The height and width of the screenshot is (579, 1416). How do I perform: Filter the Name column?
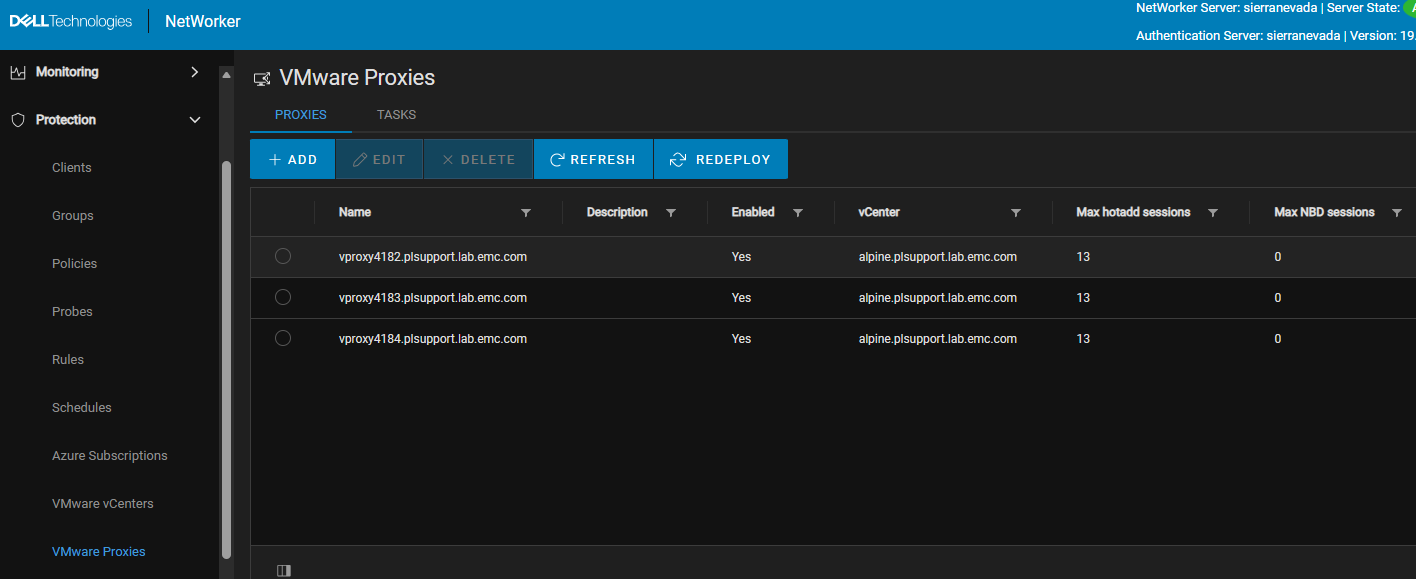point(526,213)
